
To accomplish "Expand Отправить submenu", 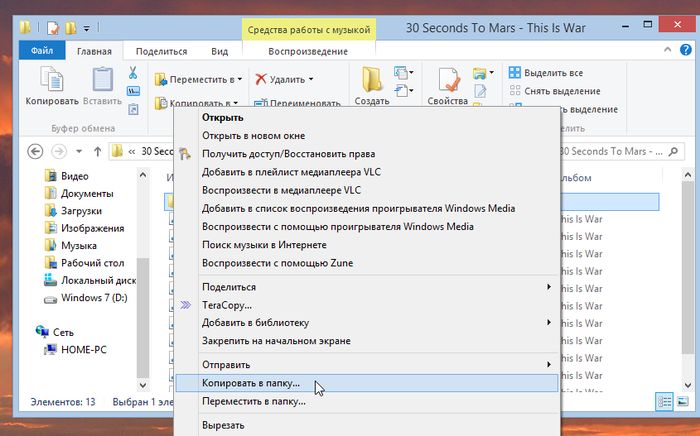I will coord(549,364).
